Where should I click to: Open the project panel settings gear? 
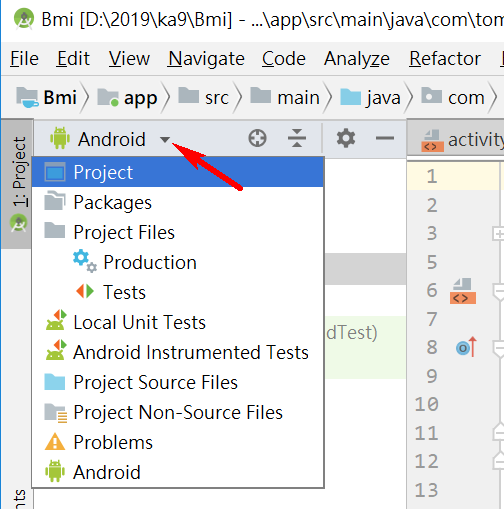[x=346, y=138]
